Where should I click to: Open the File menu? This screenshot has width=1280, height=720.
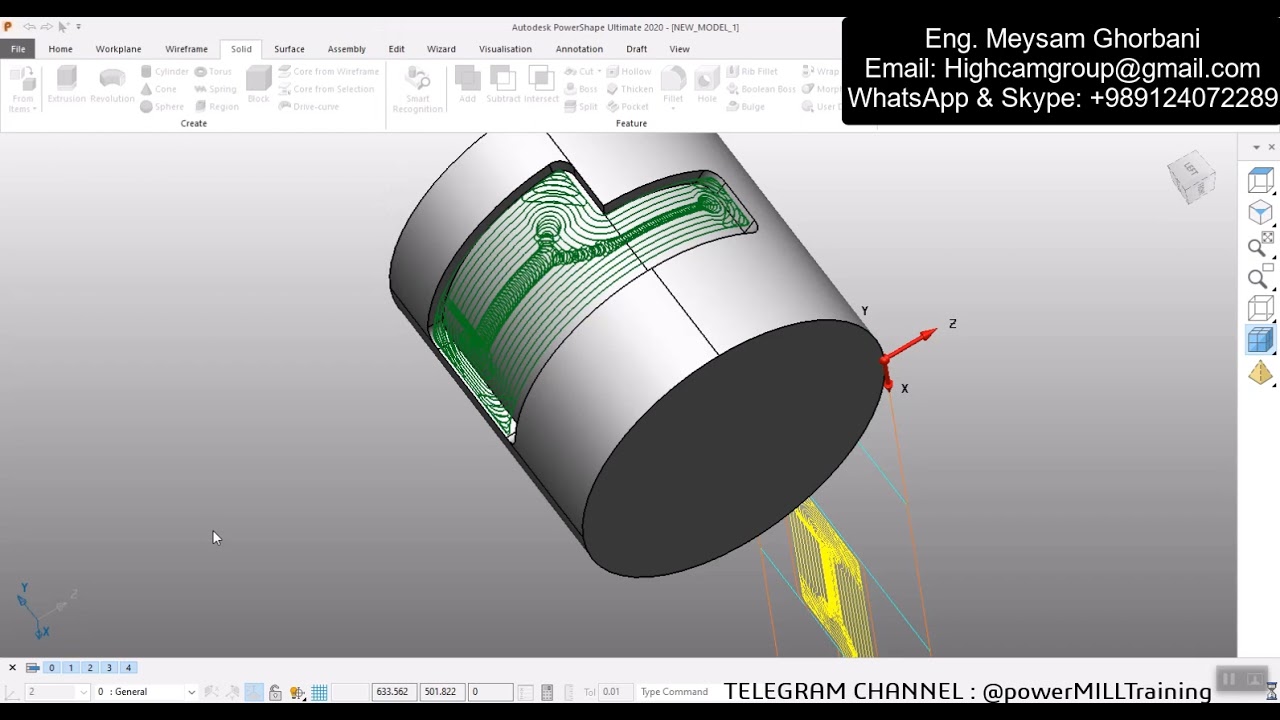(18, 49)
